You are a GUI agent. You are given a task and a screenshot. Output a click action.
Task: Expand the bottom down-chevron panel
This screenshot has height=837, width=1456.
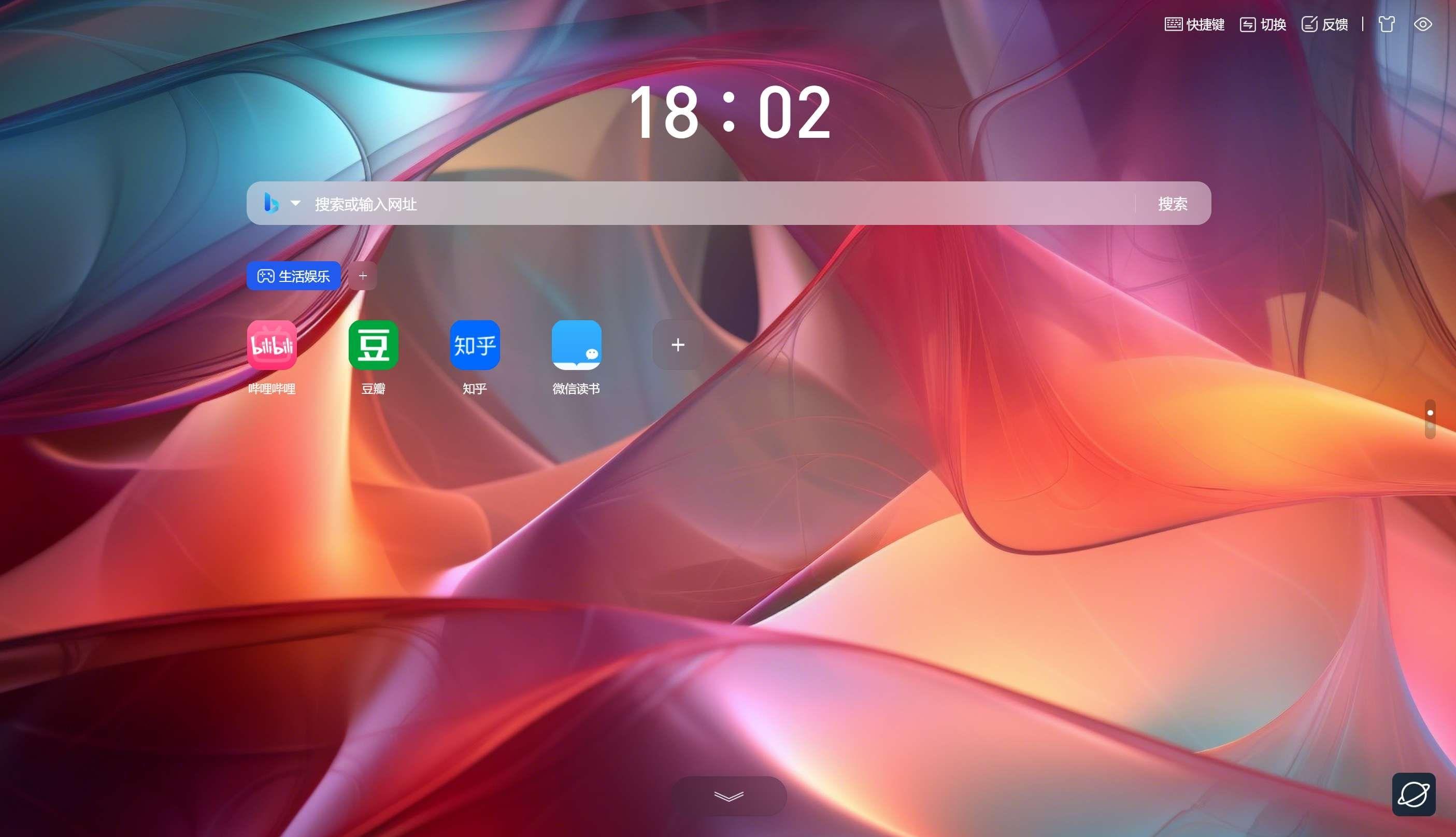point(729,796)
